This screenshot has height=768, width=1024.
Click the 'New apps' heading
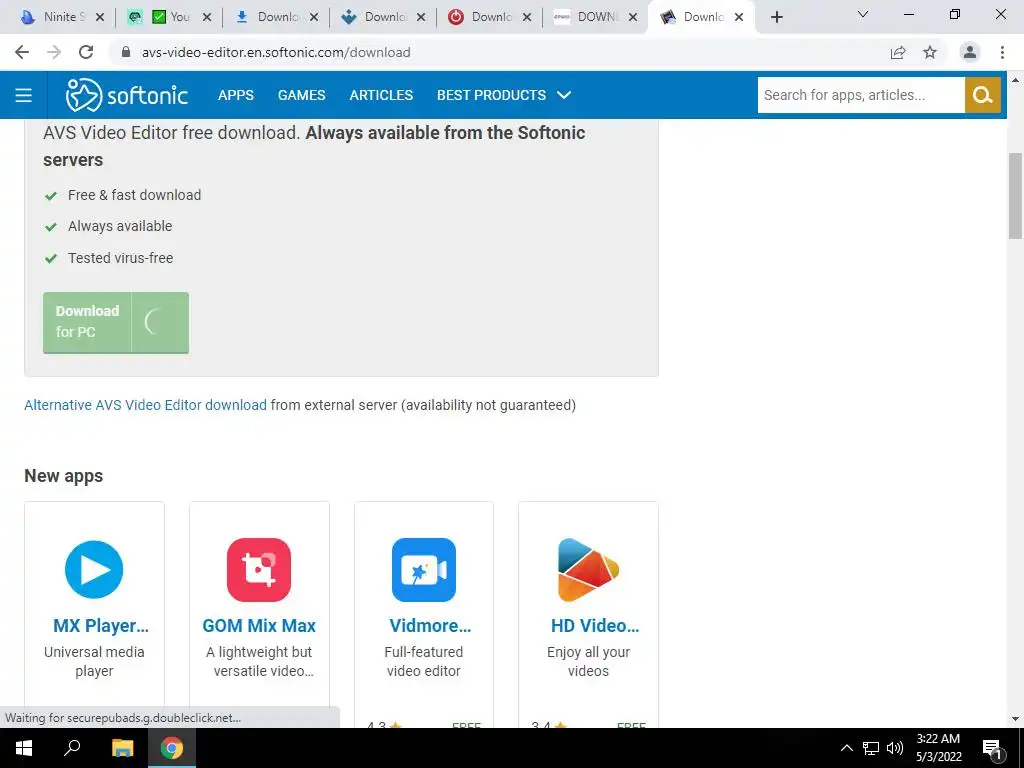coord(63,476)
